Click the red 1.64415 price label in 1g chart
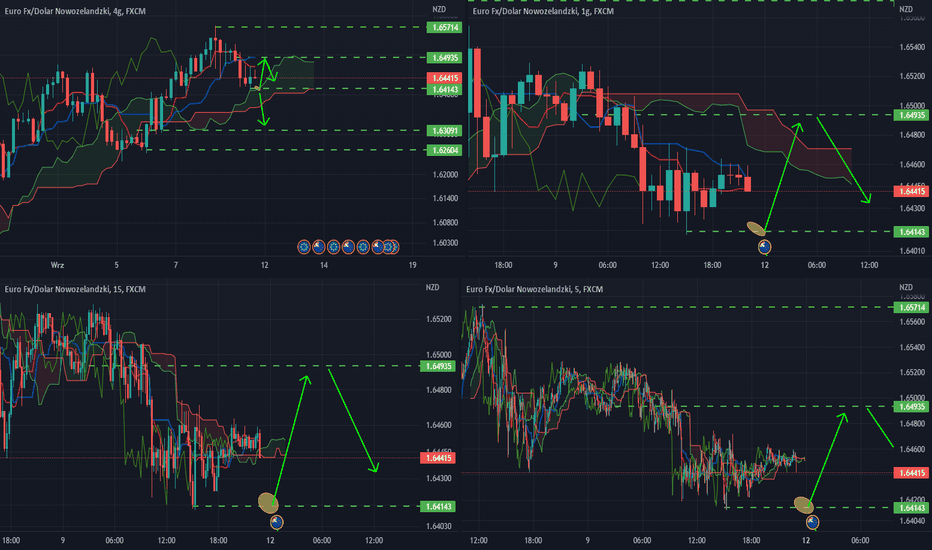This screenshot has height=550, width=932. pyautogui.click(x=912, y=191)
